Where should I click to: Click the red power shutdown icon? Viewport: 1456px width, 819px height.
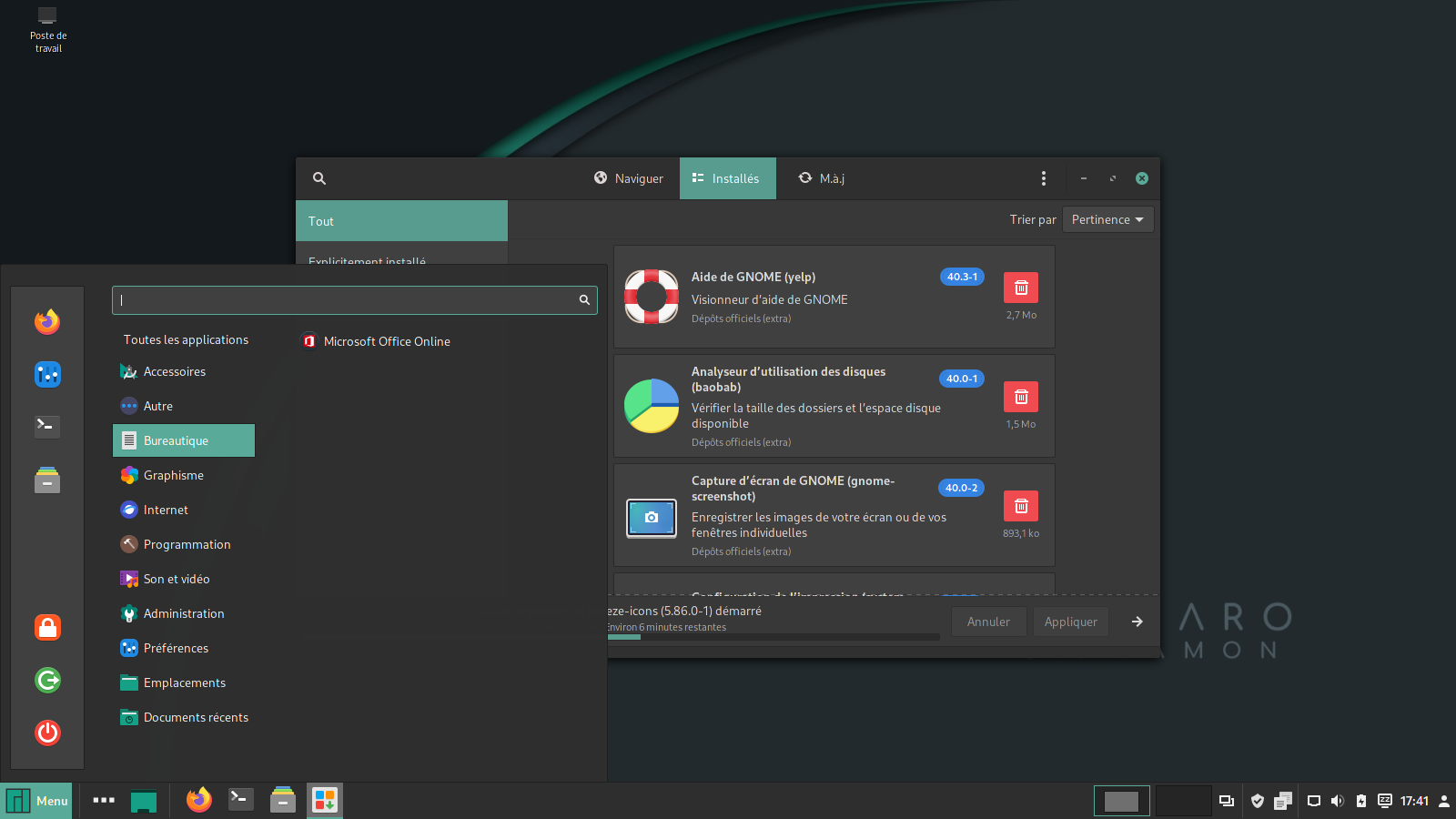click(47, 733)
